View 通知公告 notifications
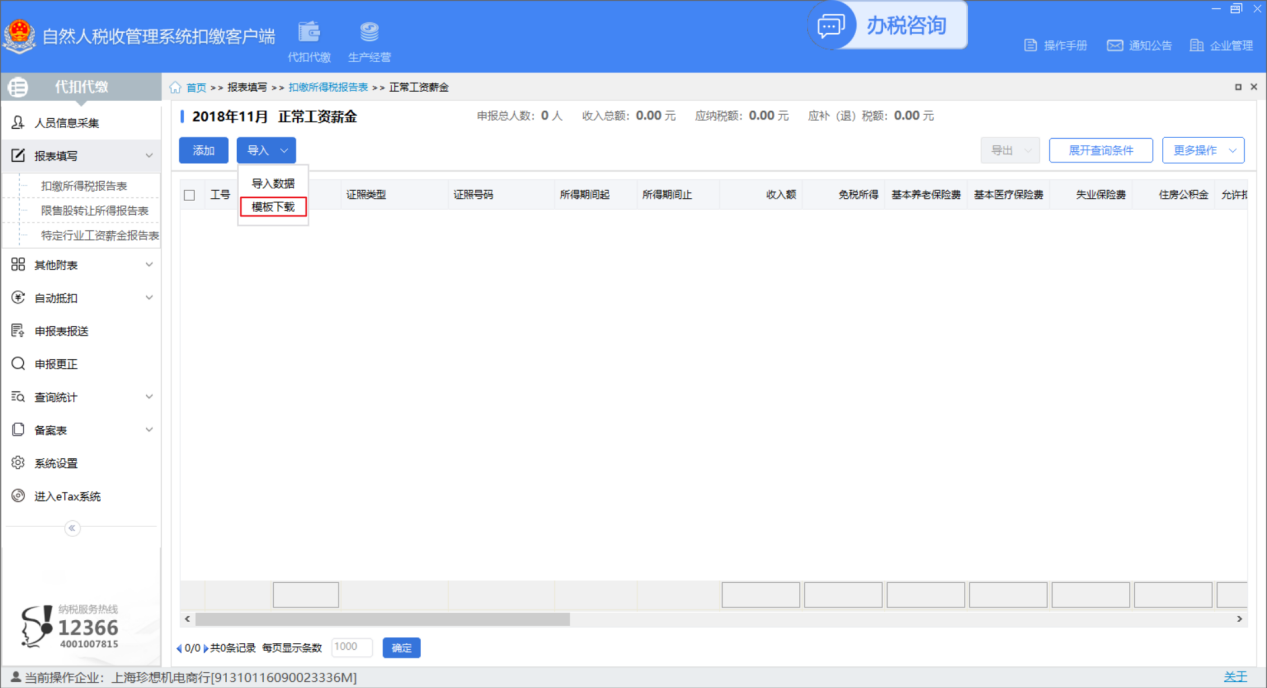This screenshot has height=688, width=1267. (x=1139, y=46)
